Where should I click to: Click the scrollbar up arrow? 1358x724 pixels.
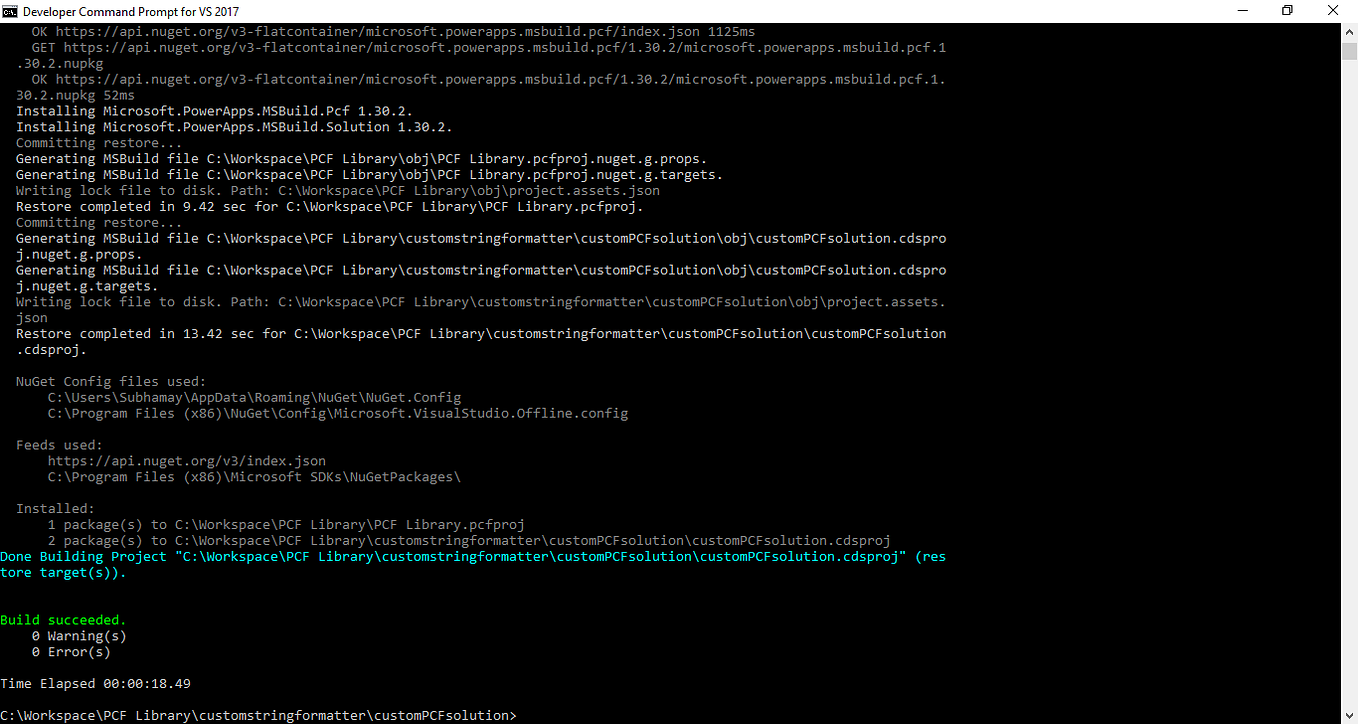click(1350, 31)
